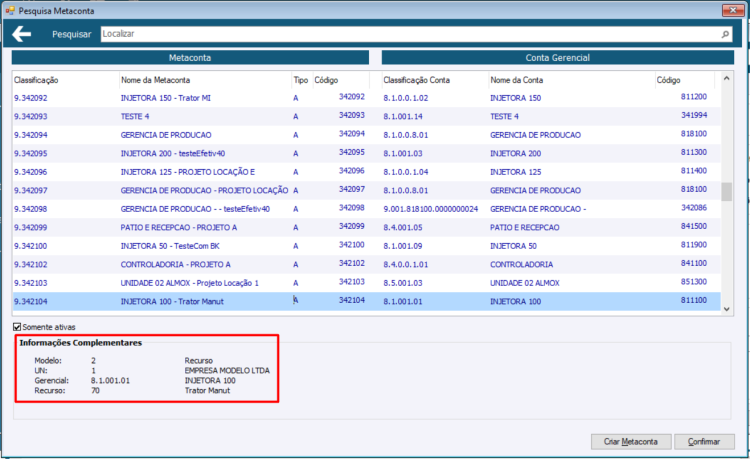
Task: Toggle the Somente ativas checkbox
Action: click(x=17, y=327)
